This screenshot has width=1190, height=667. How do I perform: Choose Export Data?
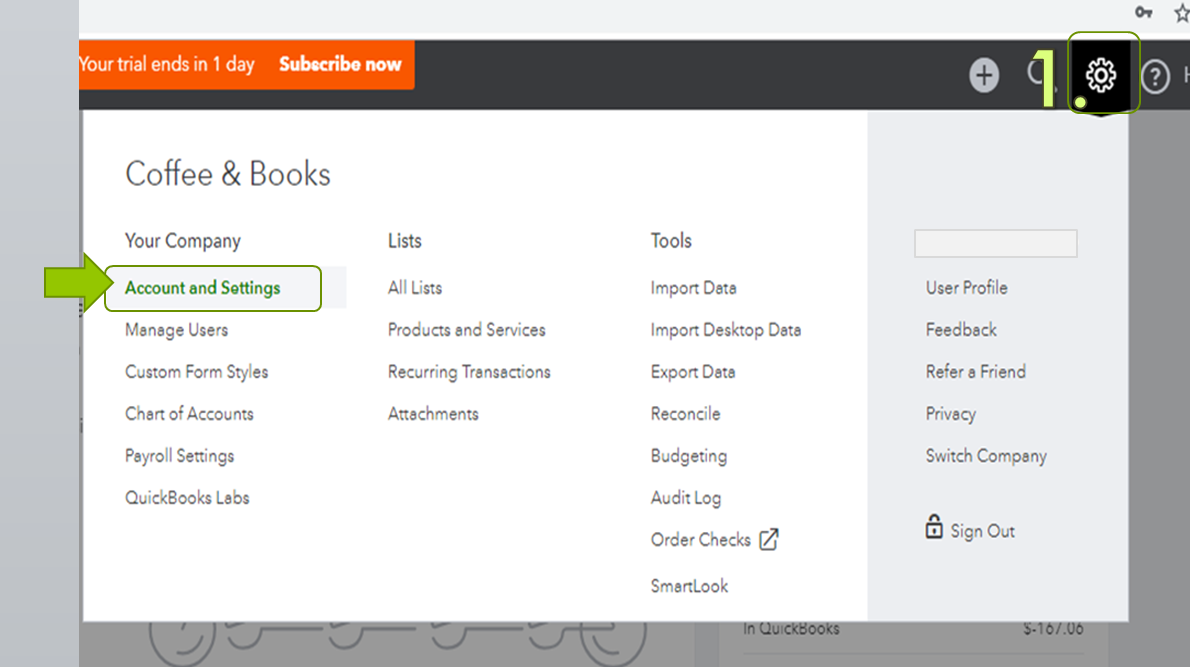point(693,373)
